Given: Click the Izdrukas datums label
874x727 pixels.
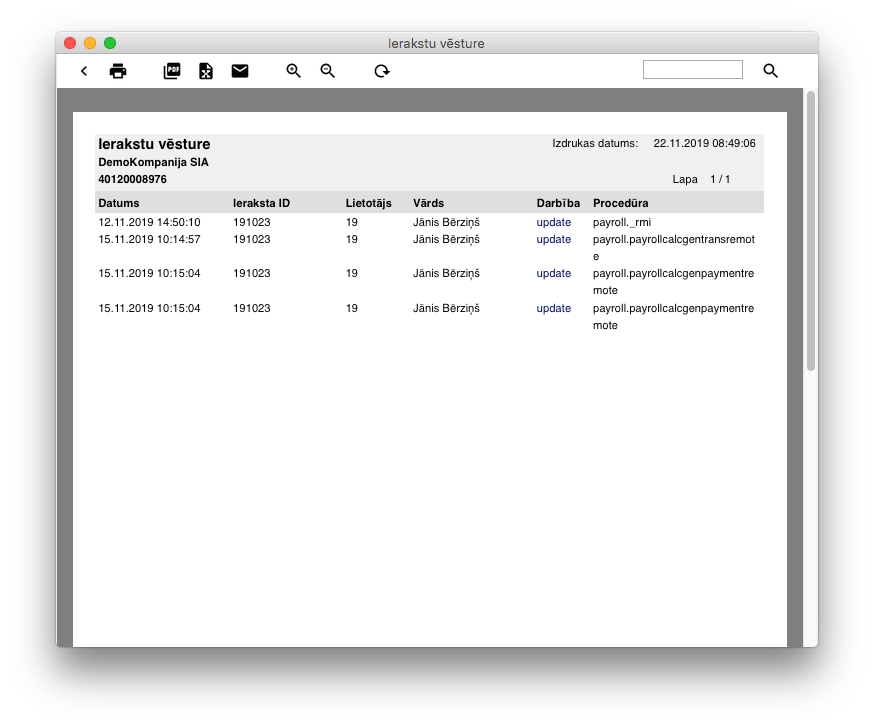Looking at the screenshot, I should tap(595, 143).
